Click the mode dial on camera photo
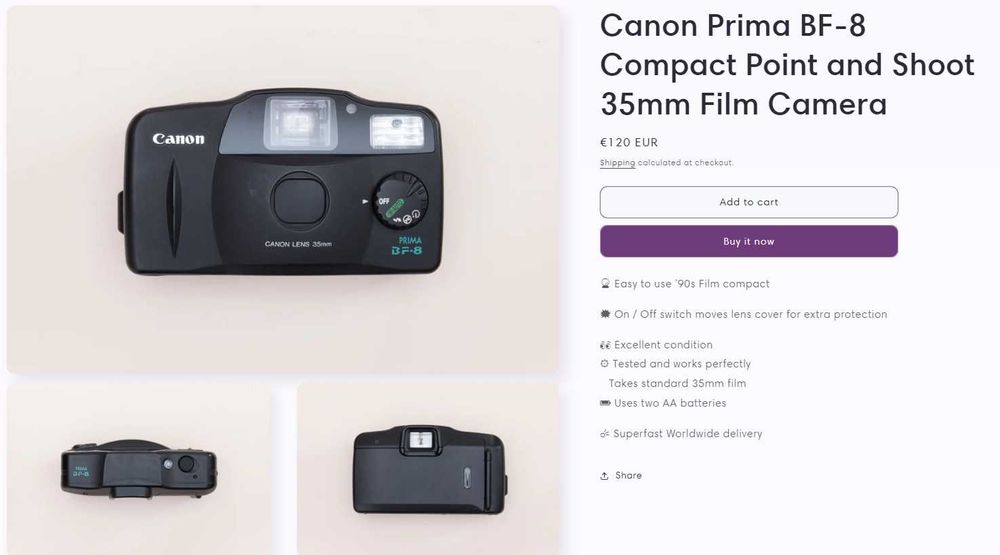The height and width of the screenshot is (555, 1000). [x=400, y=200]
